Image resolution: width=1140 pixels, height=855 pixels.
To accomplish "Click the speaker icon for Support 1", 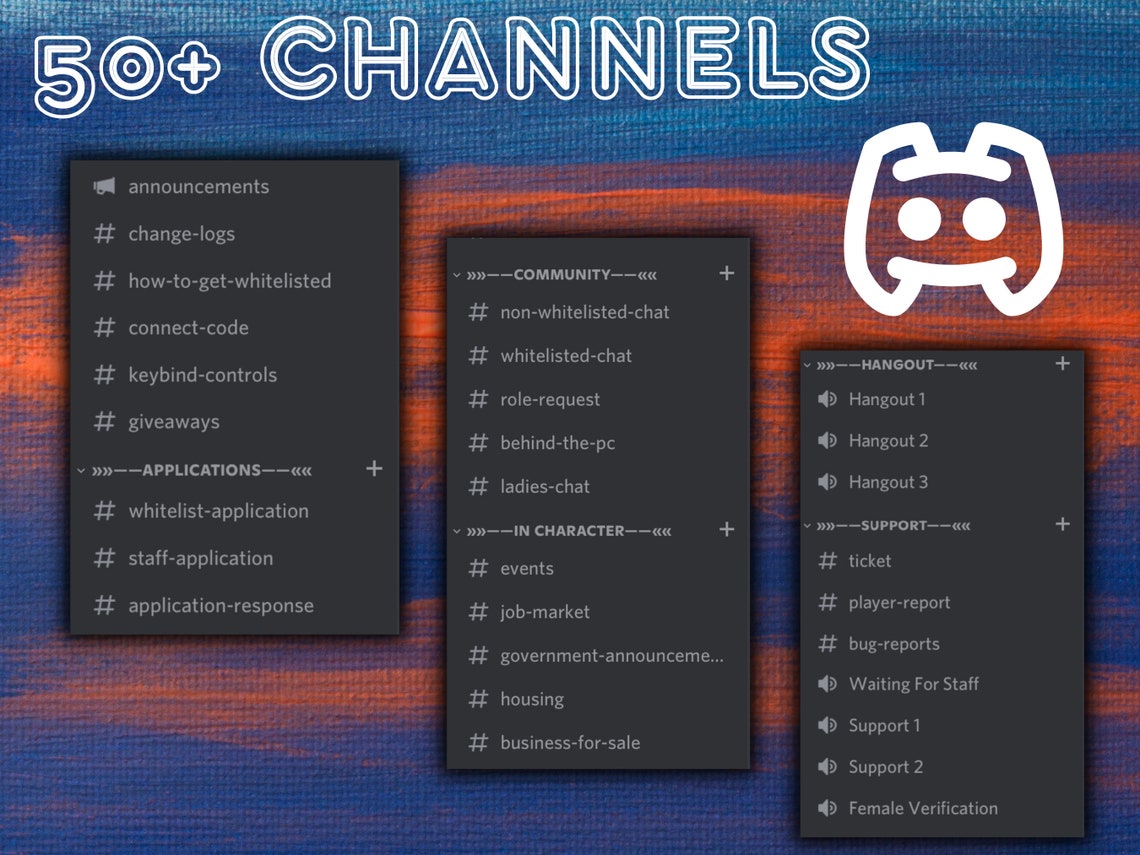I will pos(827,725).
